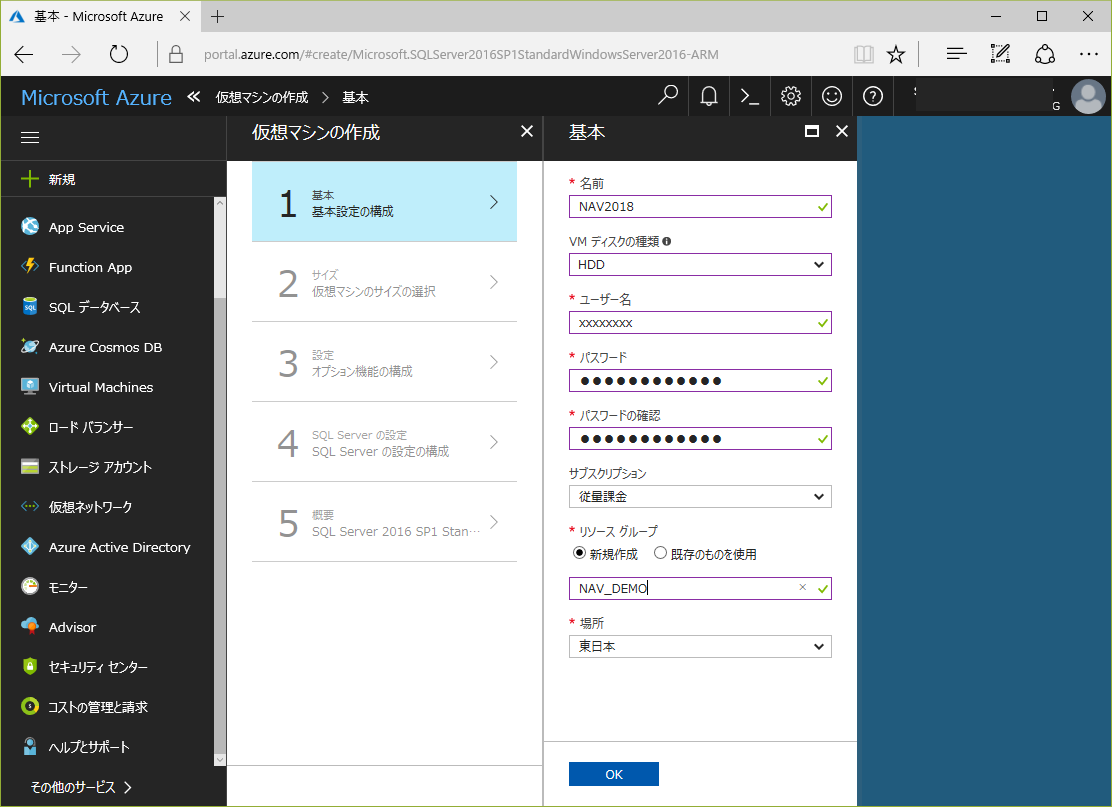1112x807 pixels.
Task: Open step 4 SQL Server の設定
Action: click(x=384, y=443)
